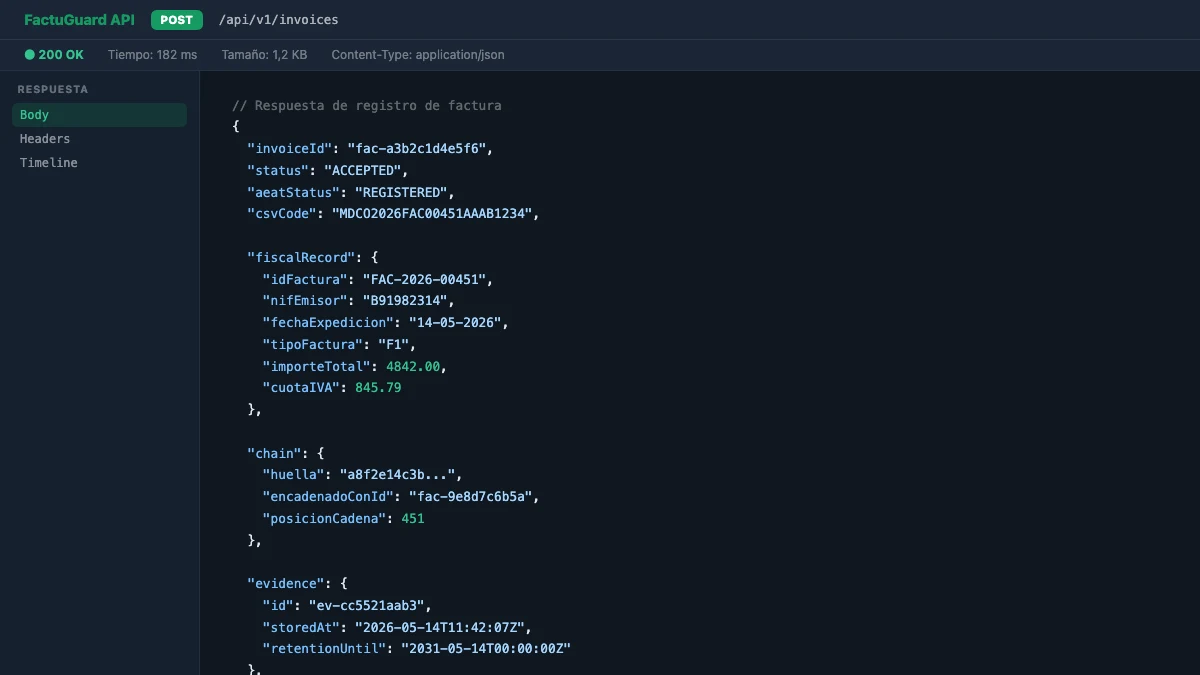
Task: Select the /api/v1/invoices endpoint path
Action: tap(278, 20)
